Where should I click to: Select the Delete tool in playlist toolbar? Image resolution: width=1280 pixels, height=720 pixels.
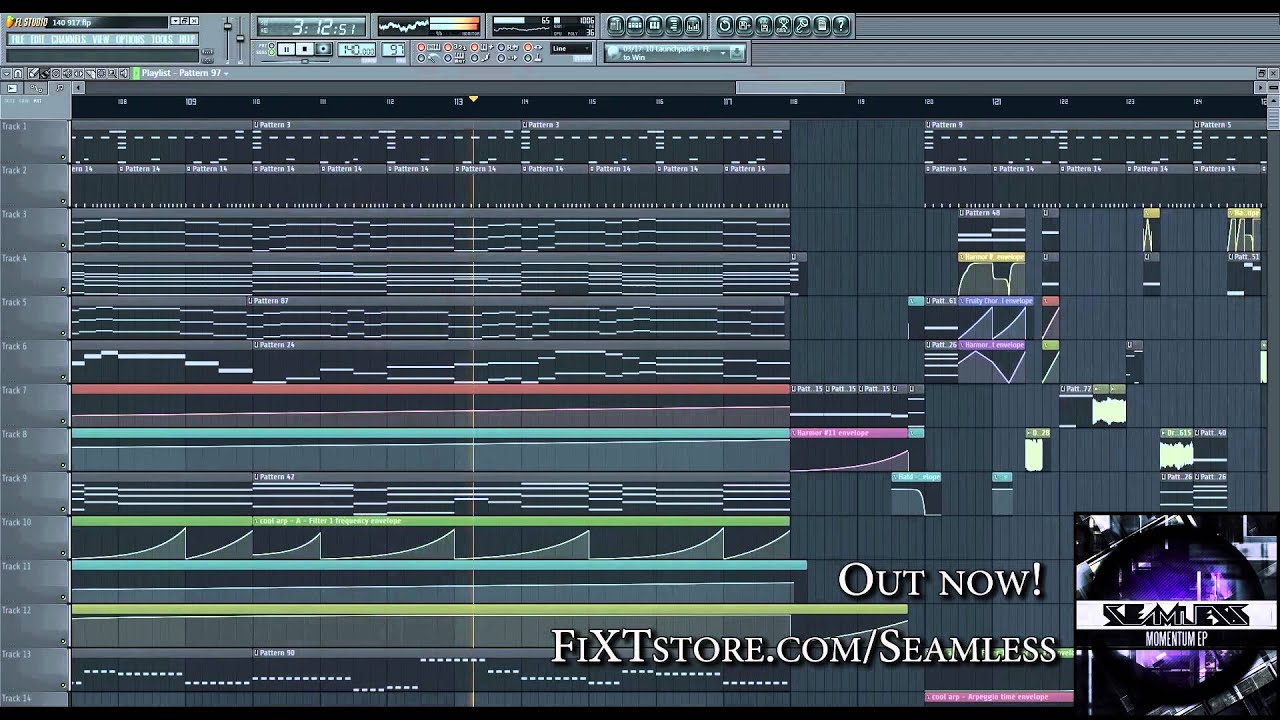[x=56, y=73]
